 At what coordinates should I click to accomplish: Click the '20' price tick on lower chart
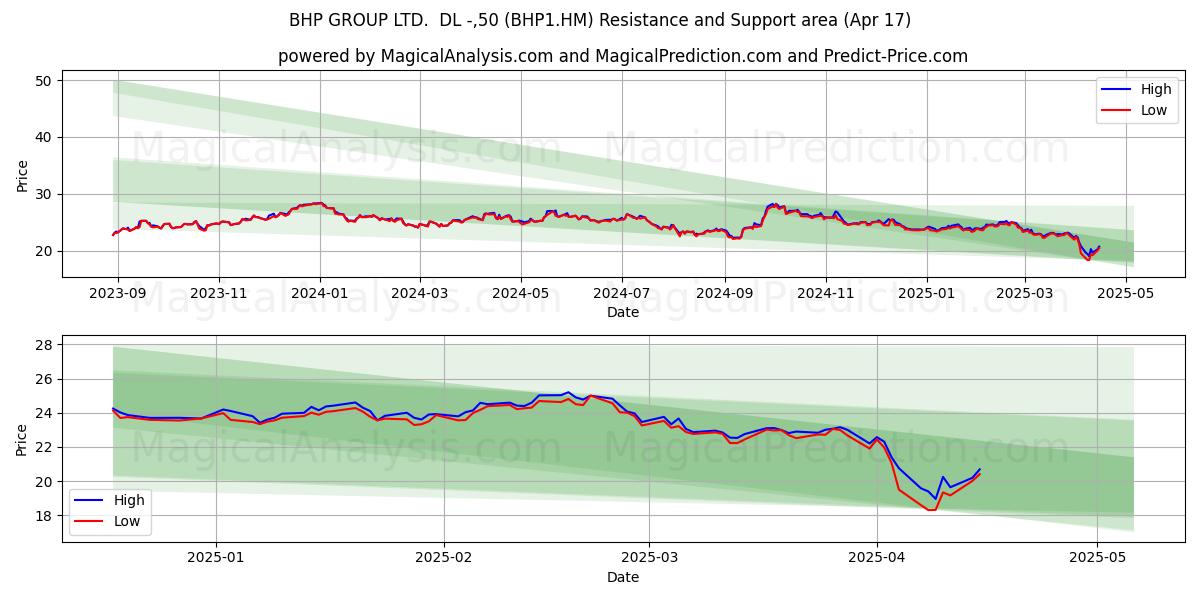(45, 482)
